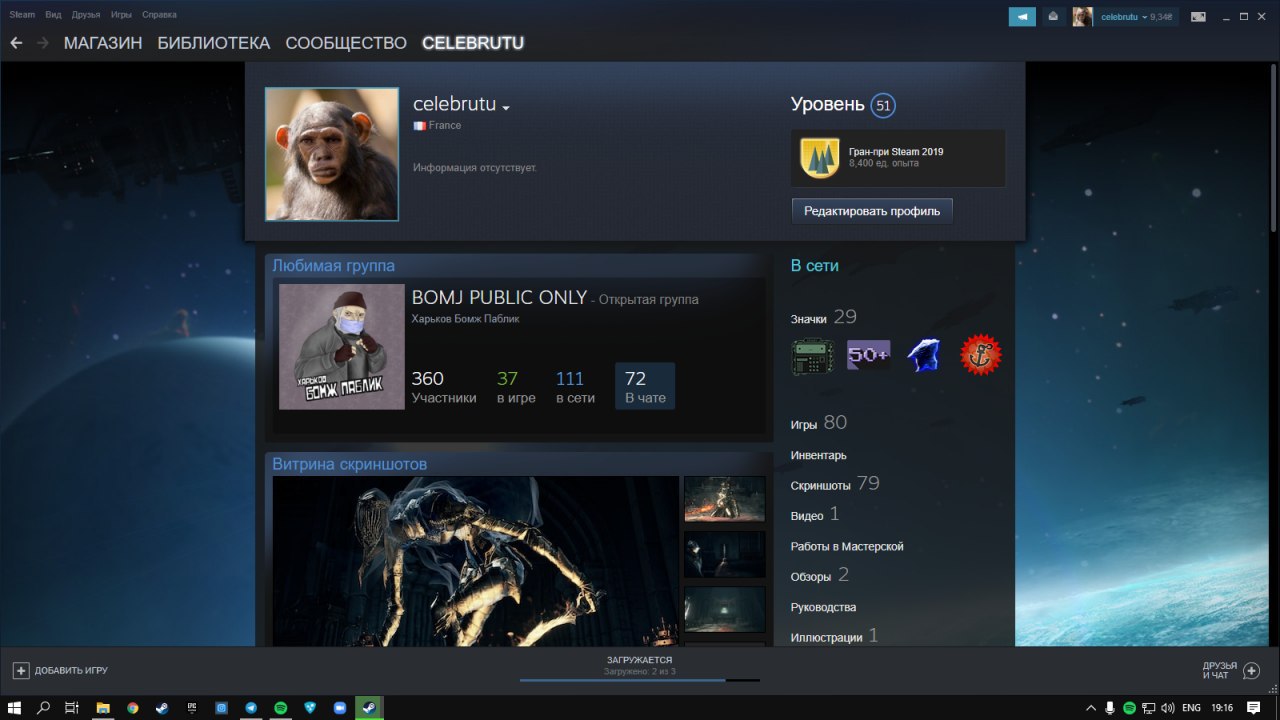Enter the group chat, 72 В чате
The width and height of the screenshot is (1280, 720).
(x=645, y=387)
